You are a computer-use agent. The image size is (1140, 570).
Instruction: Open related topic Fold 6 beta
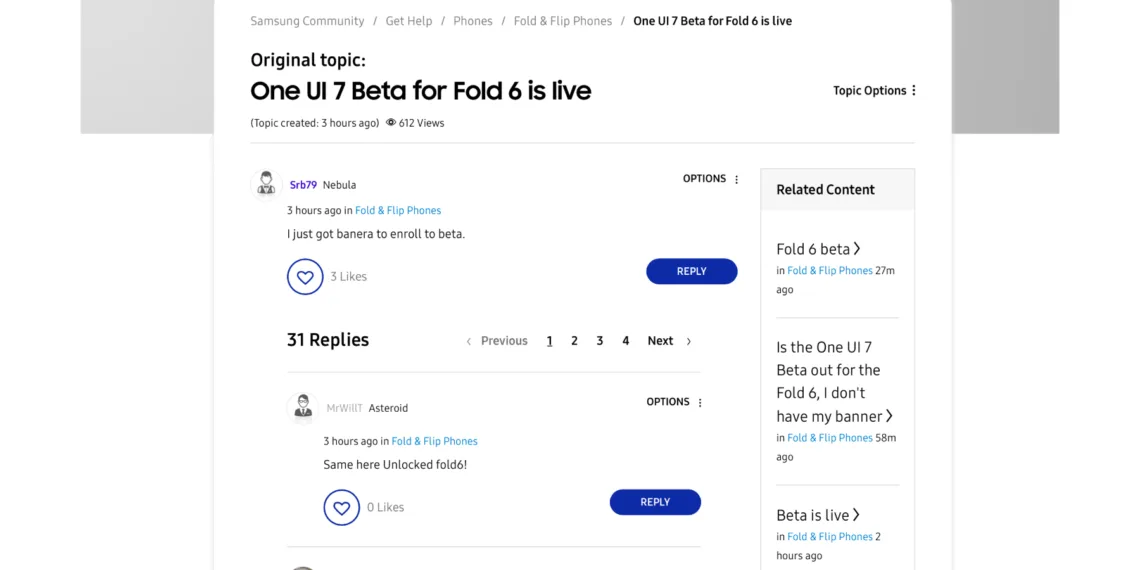(x=813, y=249)
